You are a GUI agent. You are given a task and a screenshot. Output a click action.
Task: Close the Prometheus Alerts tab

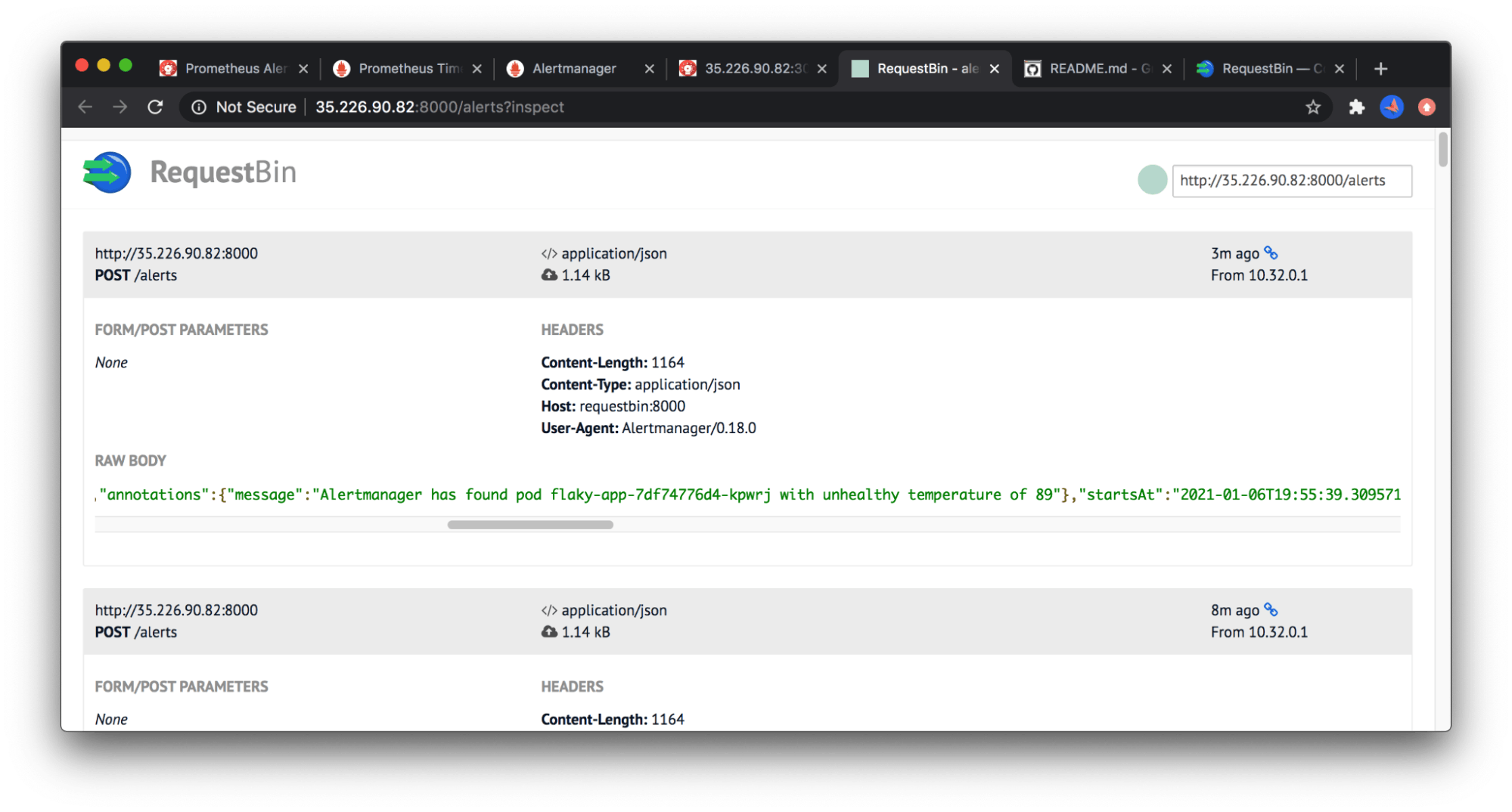click(x=303, y=69)
